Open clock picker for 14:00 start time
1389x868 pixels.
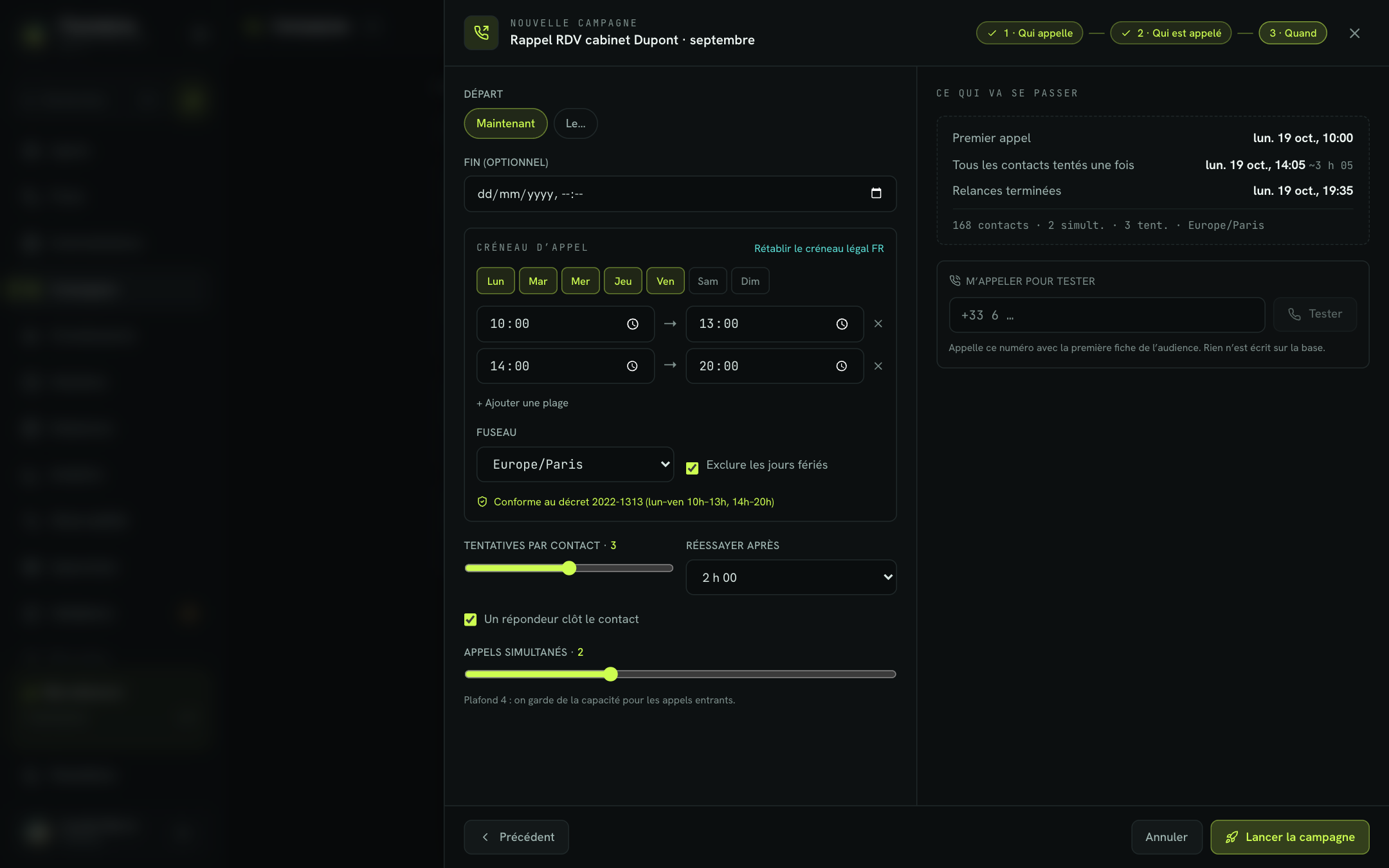(632, 366)
